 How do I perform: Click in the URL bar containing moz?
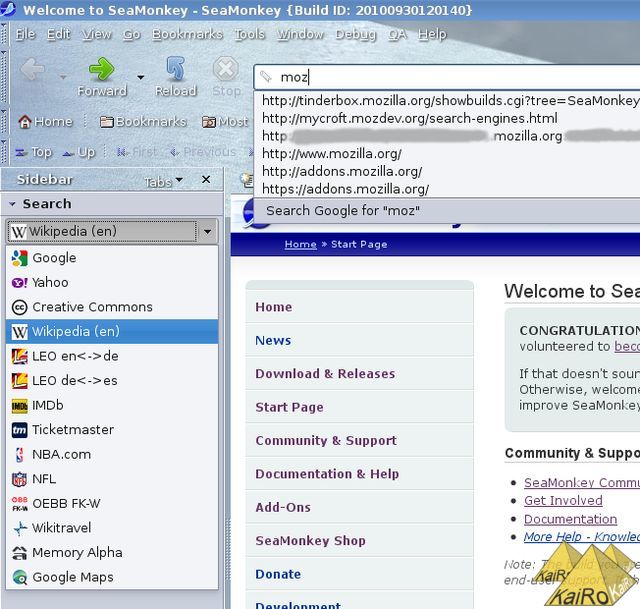[447, 77]
